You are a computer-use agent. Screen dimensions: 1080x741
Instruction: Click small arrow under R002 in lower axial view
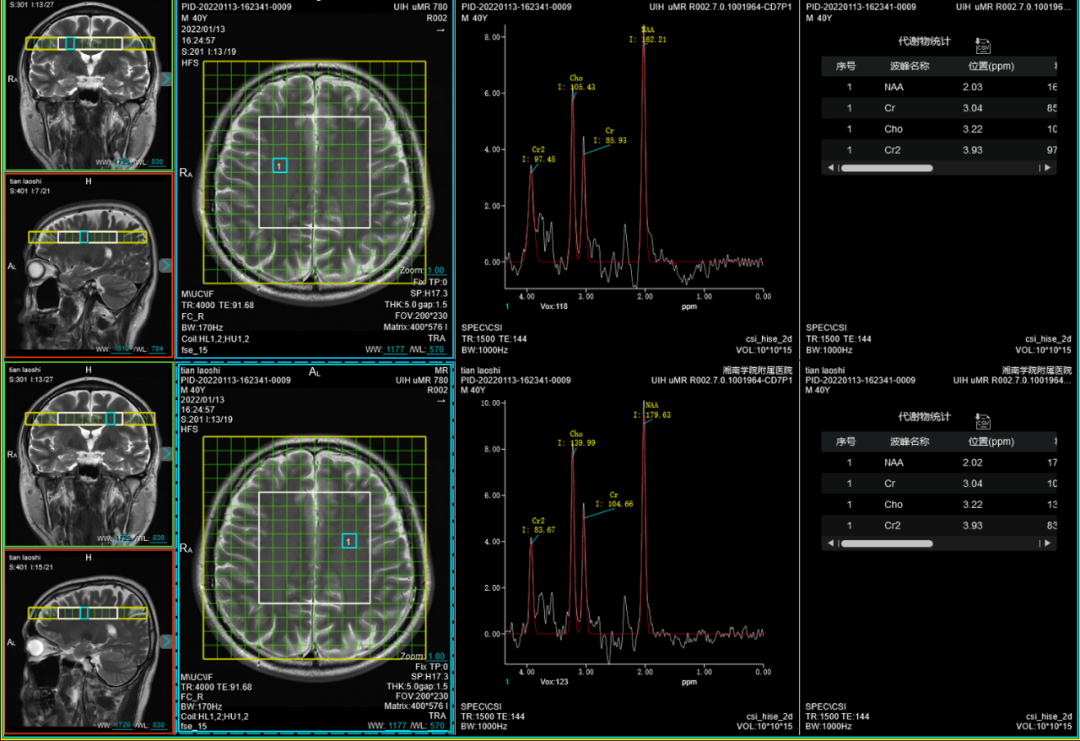[441, 401]
